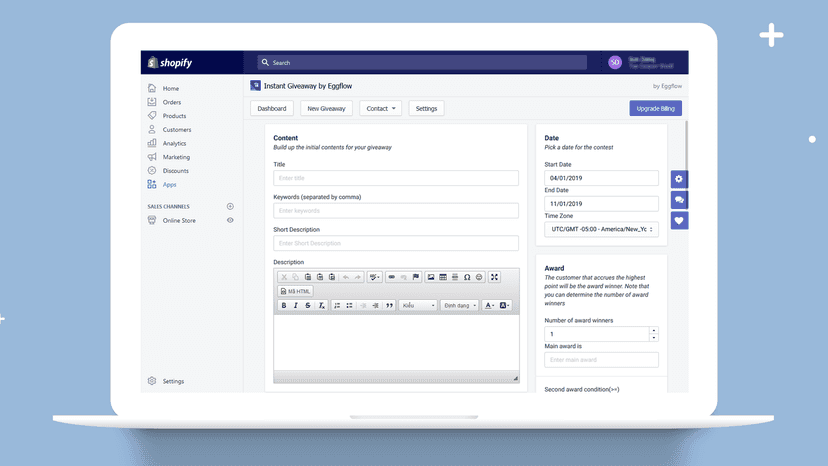
Task: Open the Định dạng format dropdown
Action: (459, 305)
